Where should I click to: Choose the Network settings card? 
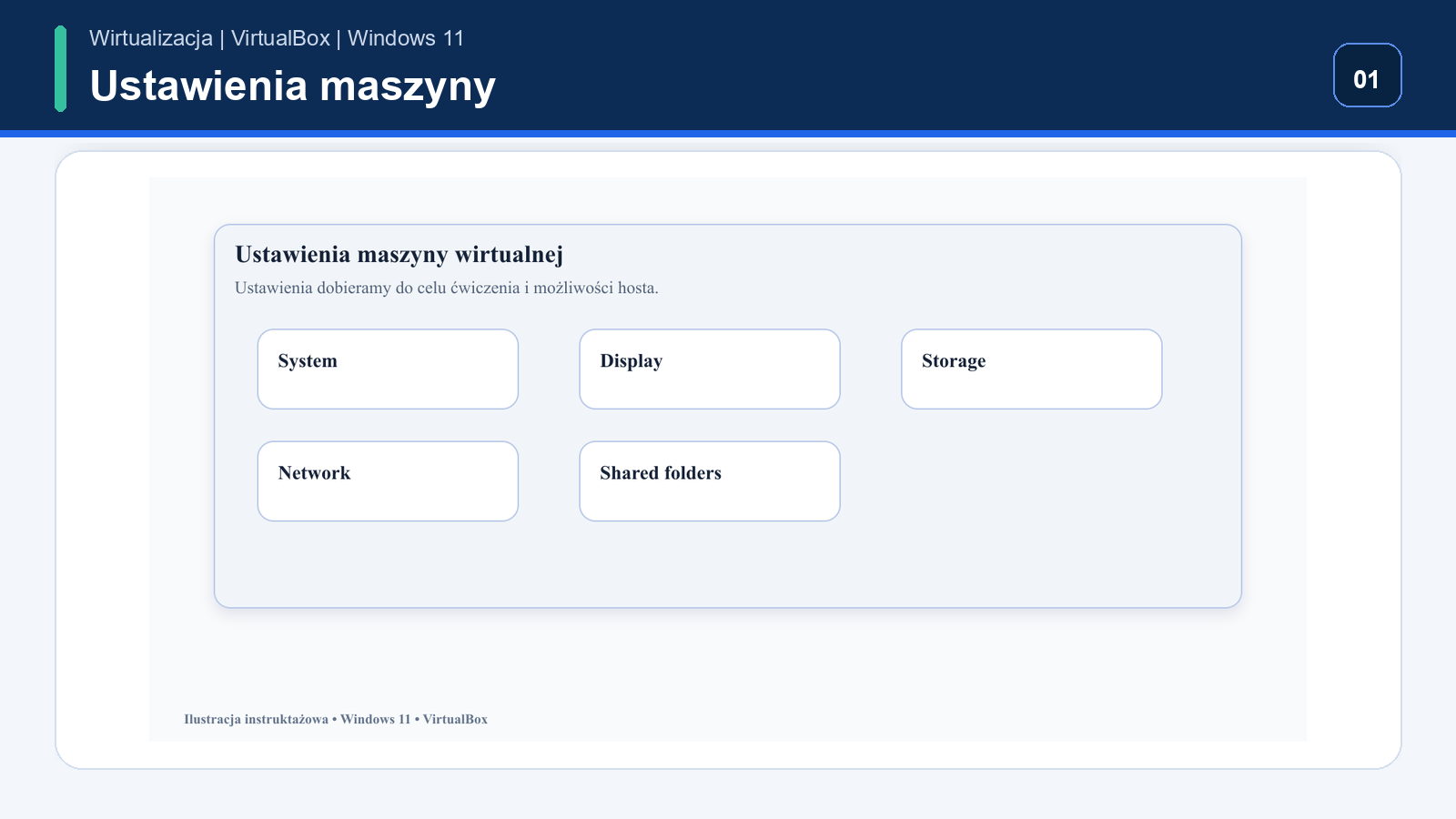click(x=388, y=481)
